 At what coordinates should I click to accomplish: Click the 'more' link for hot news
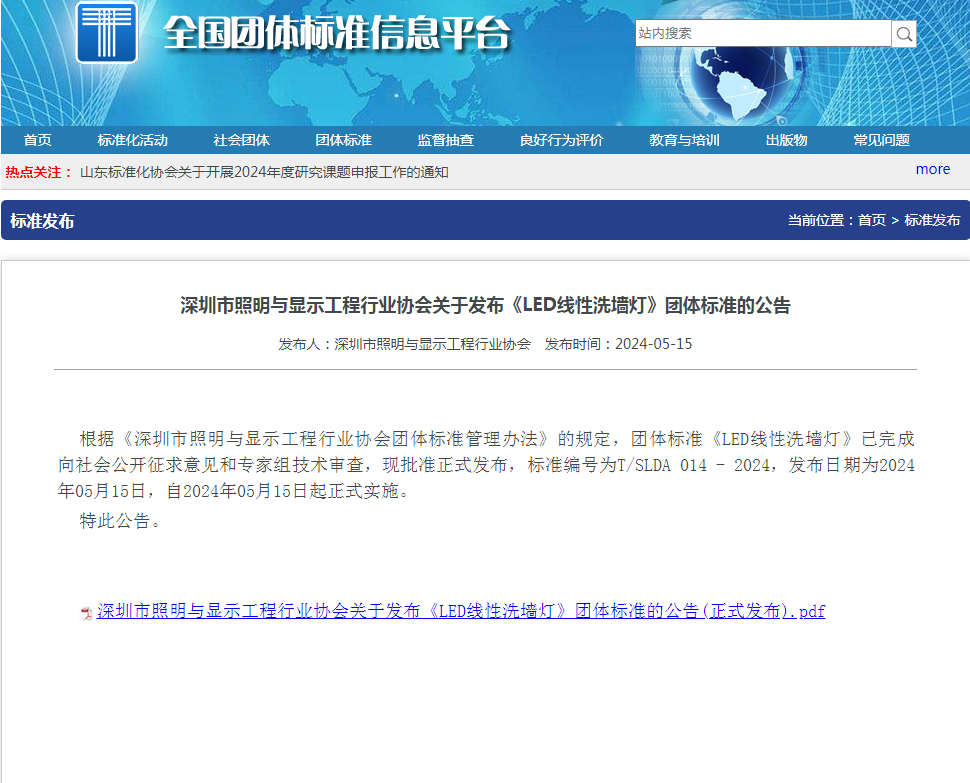click(933, 169)
